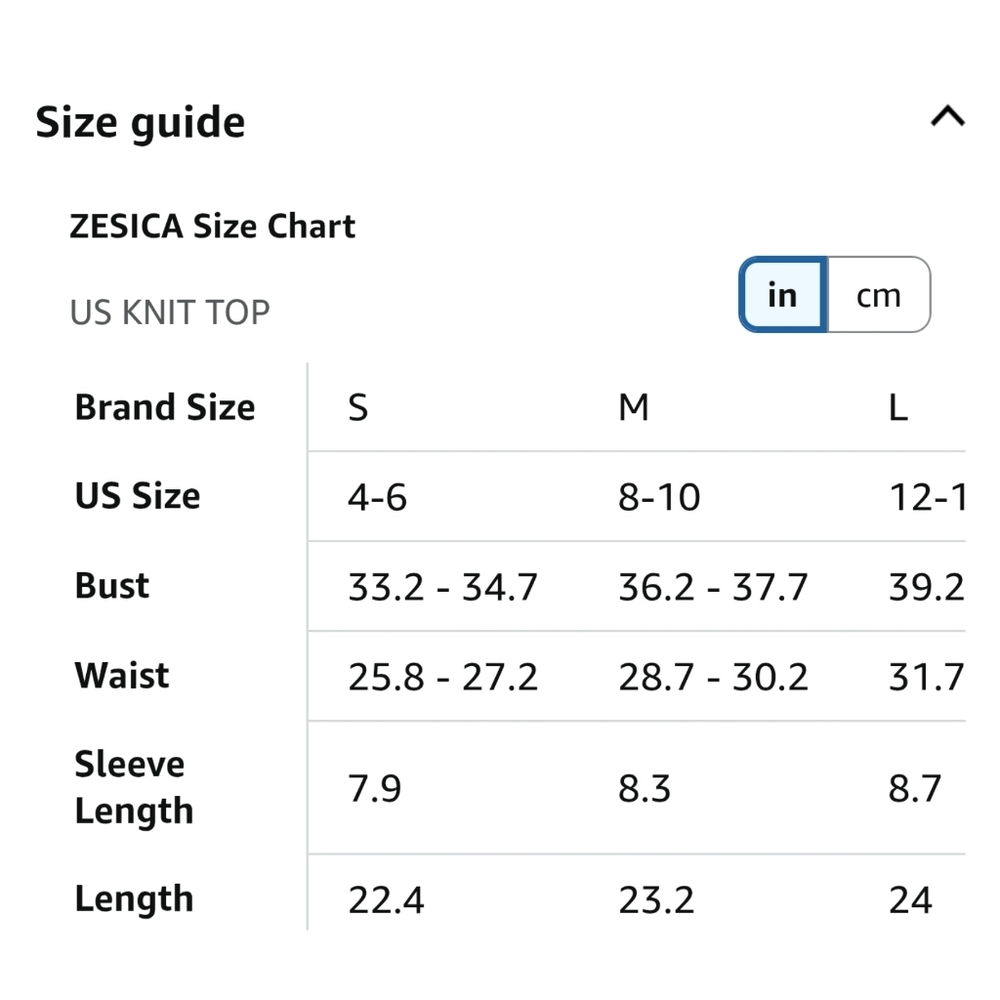The width and height of the screenshot is (1000, 1000).
Task: Click Waist value 25.8 - 27.2
Action: pos(443,677)
